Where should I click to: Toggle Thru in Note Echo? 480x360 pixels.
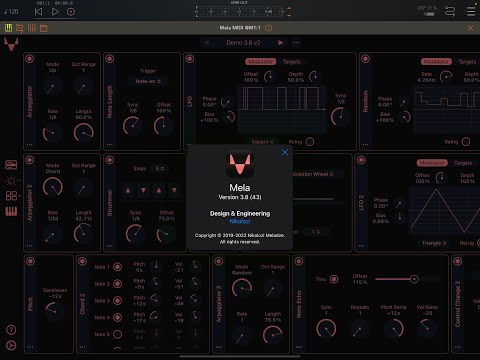coord(334,279)
